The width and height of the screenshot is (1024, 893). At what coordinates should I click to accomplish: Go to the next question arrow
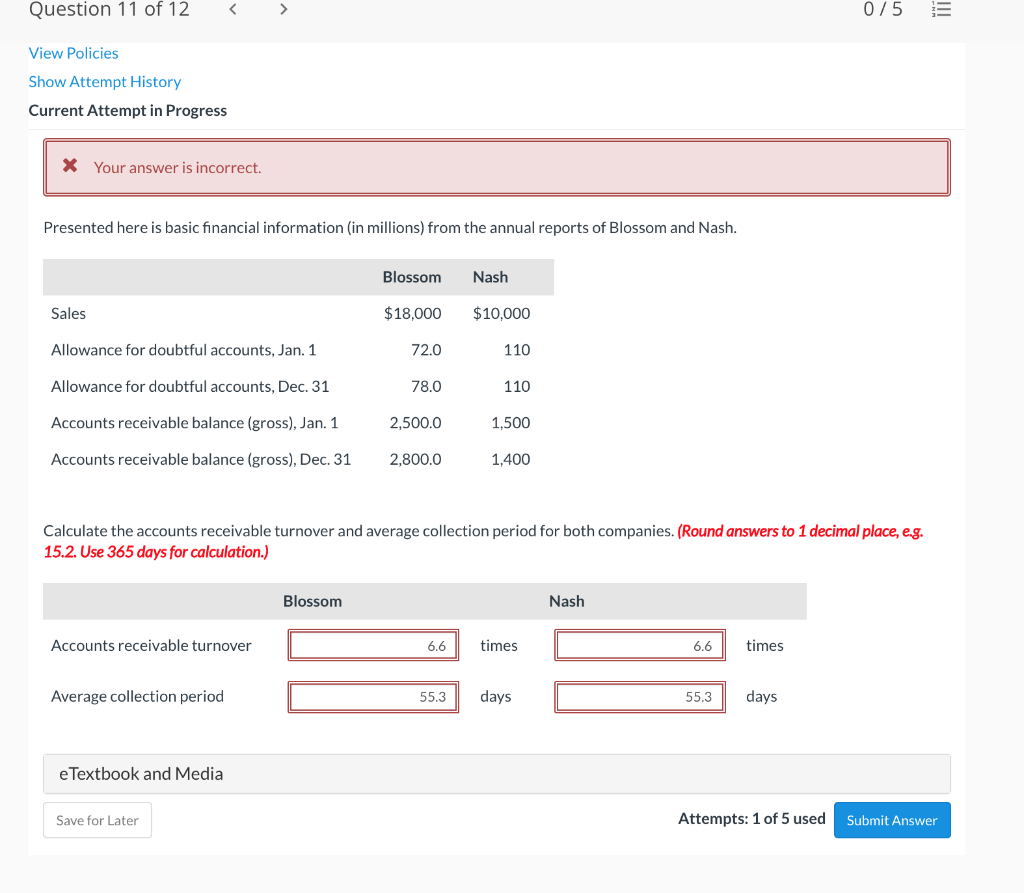[283, 9]
